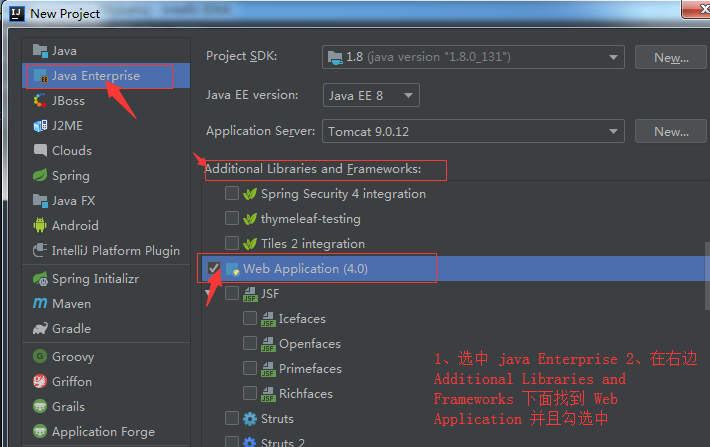This screenshot has width=710, height=447.
Task: Click the IntelliJ Platform Plugin icon
Action: pos(40,250)
